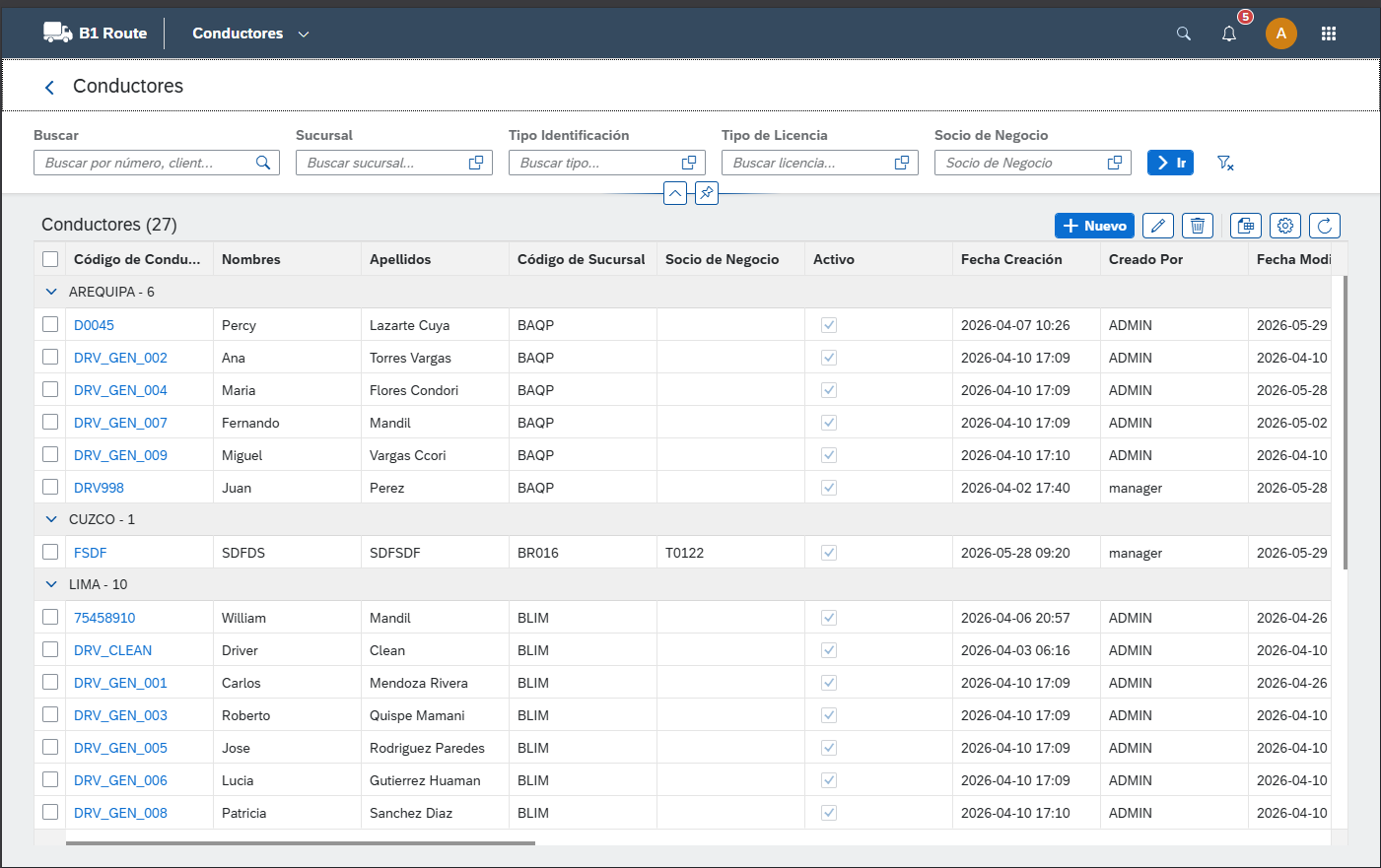Open driver link DRV_GEN_003

(x=120, y=715)
